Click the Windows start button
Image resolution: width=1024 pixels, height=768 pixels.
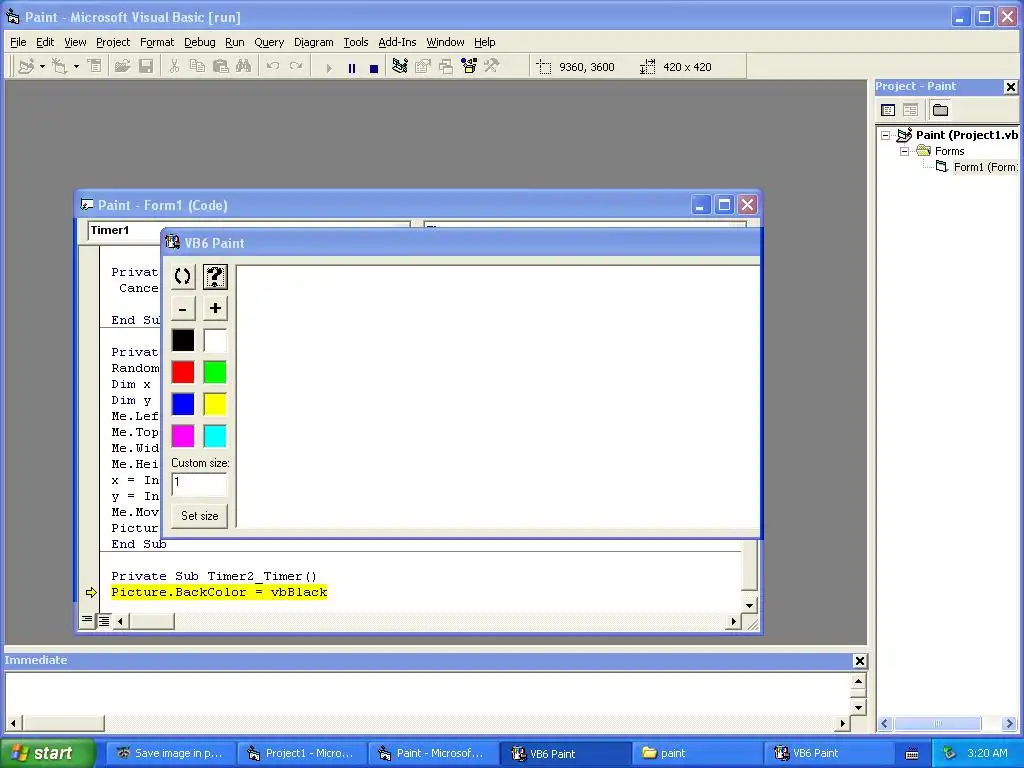[47, 753]
